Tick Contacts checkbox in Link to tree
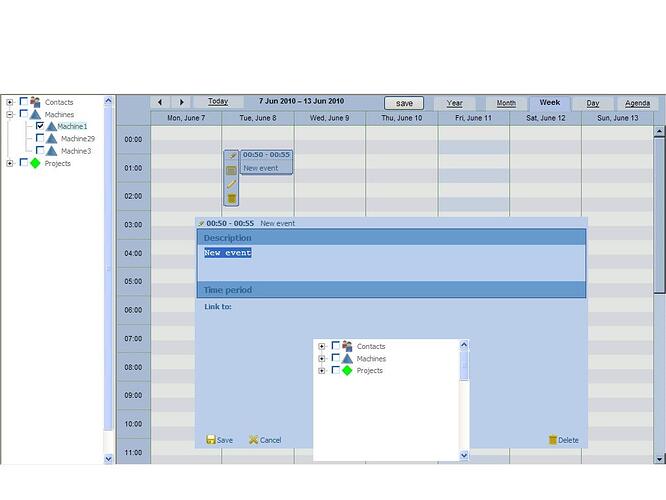666x500 pixels. [336, 345]
